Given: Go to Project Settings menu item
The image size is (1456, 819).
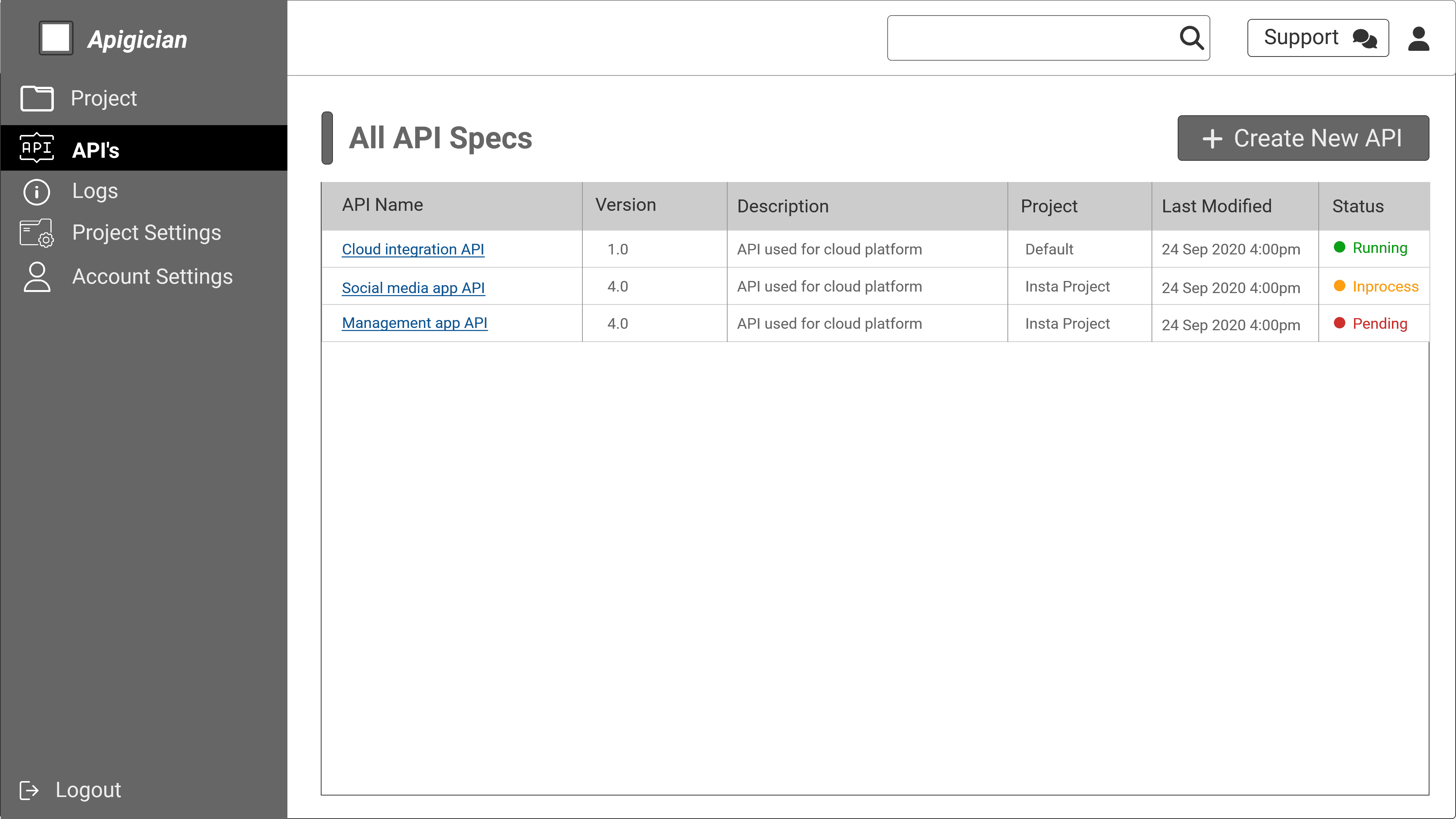Looking at the screenshot, I should click(x=146, y=233).
